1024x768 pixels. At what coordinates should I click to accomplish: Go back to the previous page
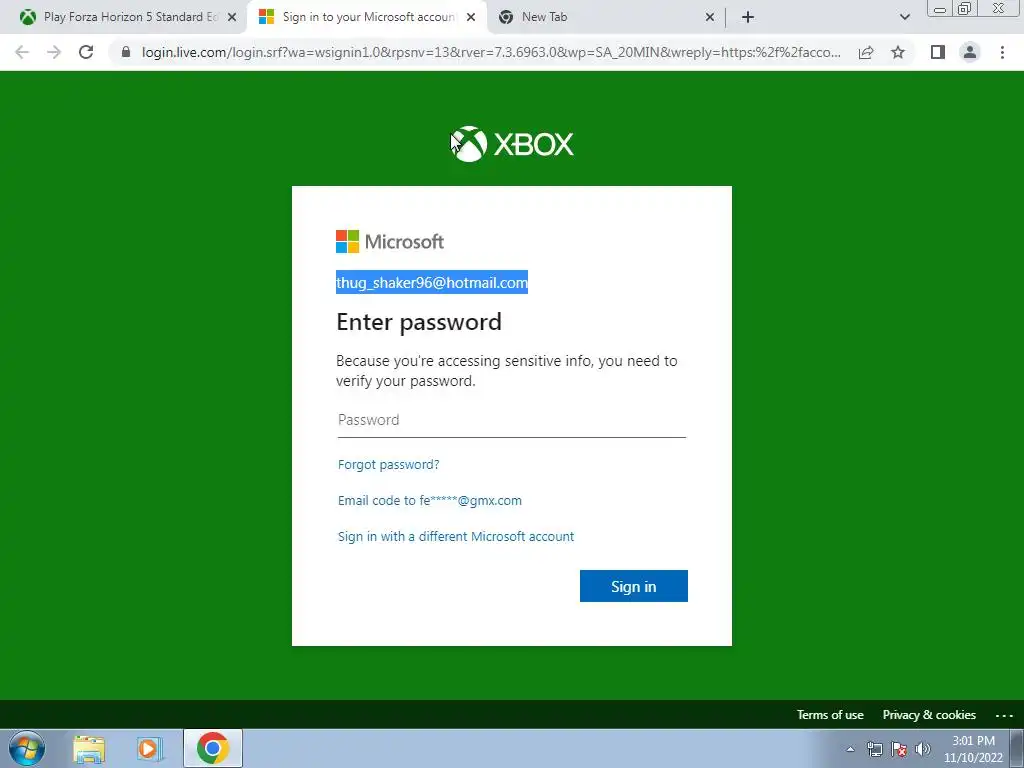coord(22,52)
